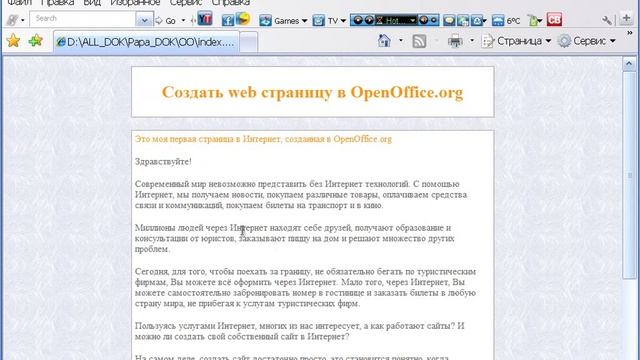
Task: Click the YouTube YT toolbar icon
Action: pyautogui.click(x=205, y=19)
